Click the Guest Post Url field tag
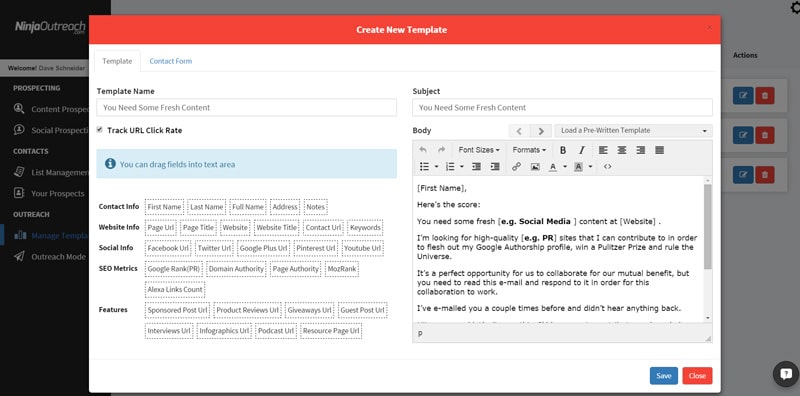800x396 pixels. 362,310
